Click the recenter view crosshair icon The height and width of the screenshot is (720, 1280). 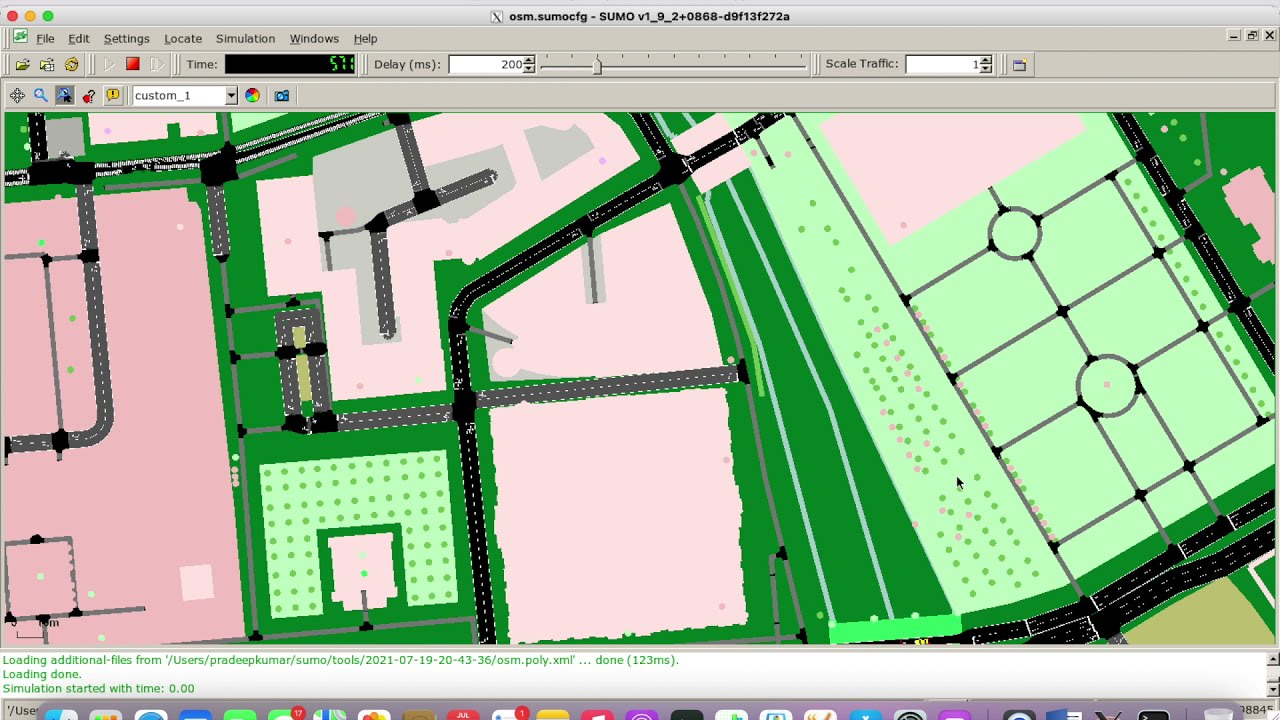tap(17, 95)
